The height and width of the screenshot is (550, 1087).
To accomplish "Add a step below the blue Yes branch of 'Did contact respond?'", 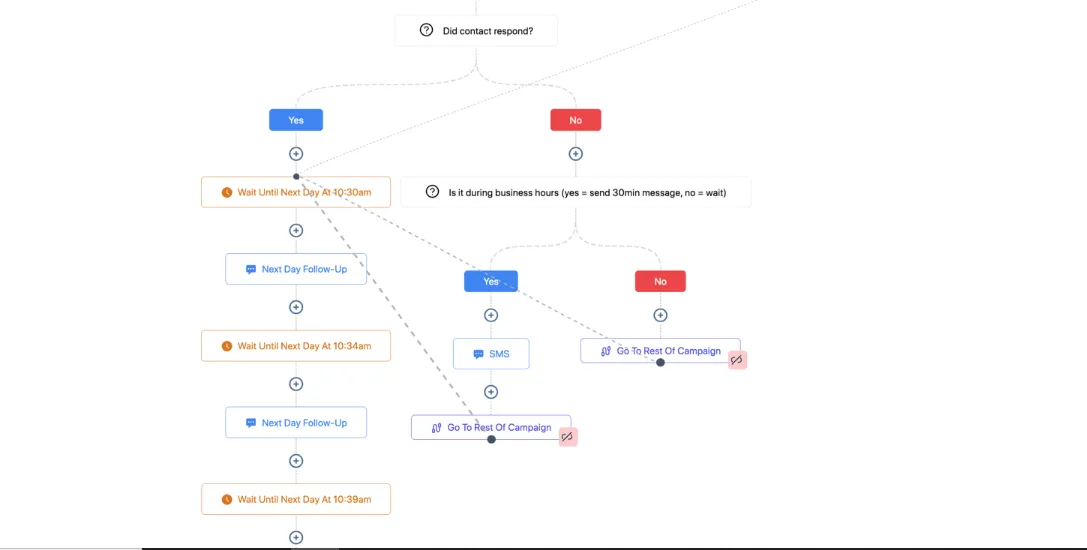I will pos(296,154).
